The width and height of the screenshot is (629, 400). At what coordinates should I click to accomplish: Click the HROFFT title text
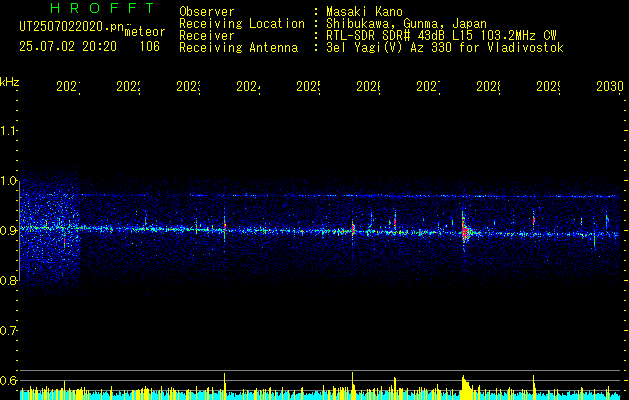102,8
